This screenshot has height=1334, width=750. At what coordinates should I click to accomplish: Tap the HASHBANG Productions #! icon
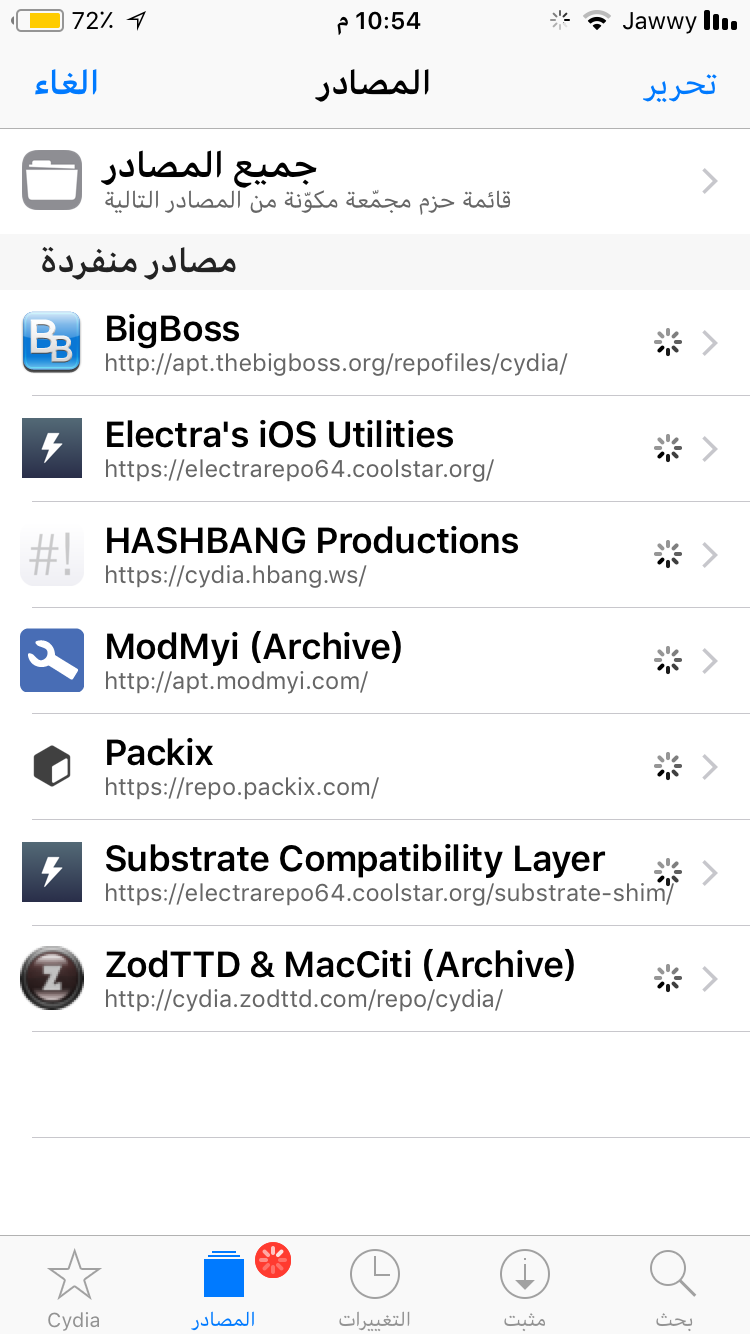tap(52, 555)
